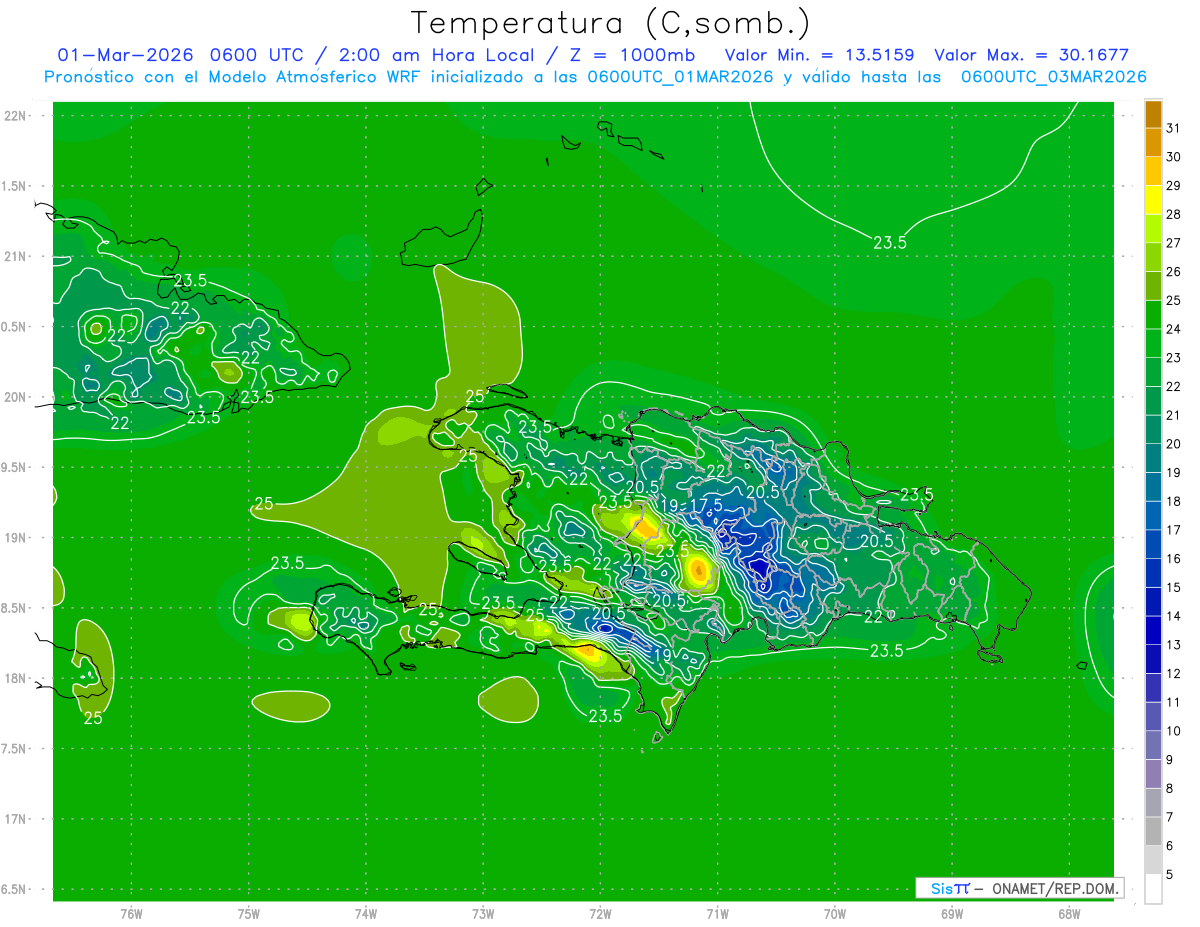Click the "70W" longitude label
Viewport: 1200px width, 927px height.
(834, 914)
